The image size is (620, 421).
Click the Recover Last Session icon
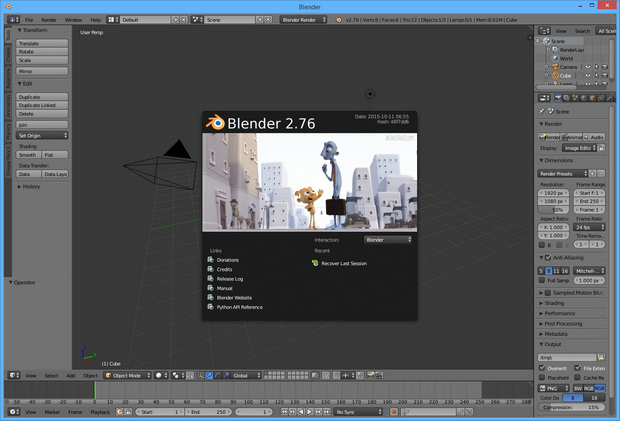coord(316,263)
